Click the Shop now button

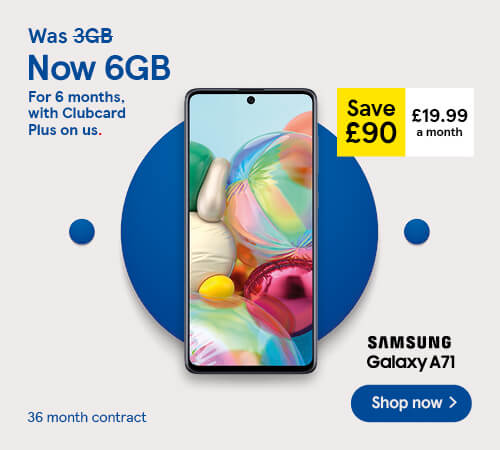(411, 403)
